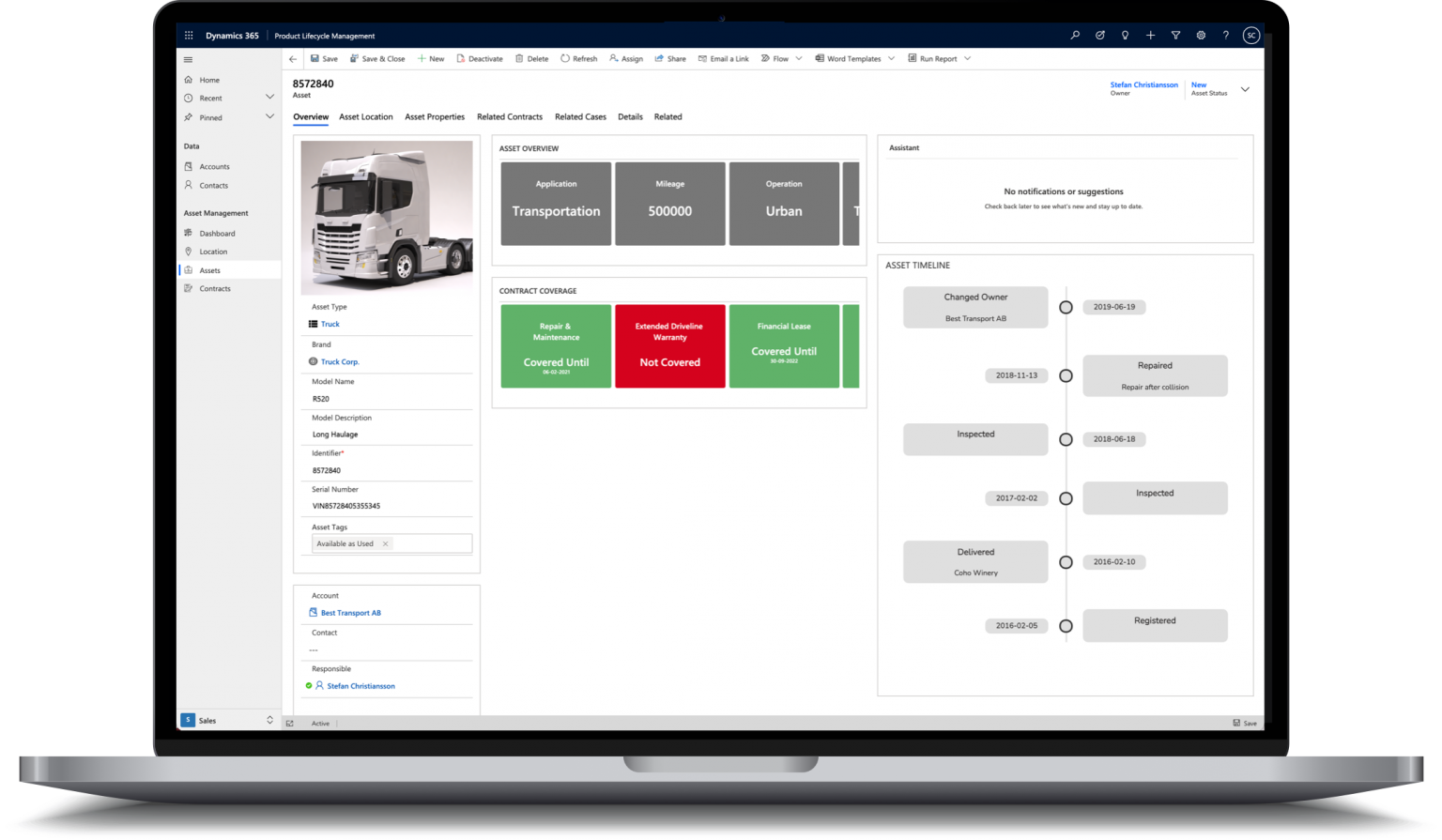Open the Dynamics 365 app launcher grid
Viewport: 1442px width, 840px height.
click(189, 36)
